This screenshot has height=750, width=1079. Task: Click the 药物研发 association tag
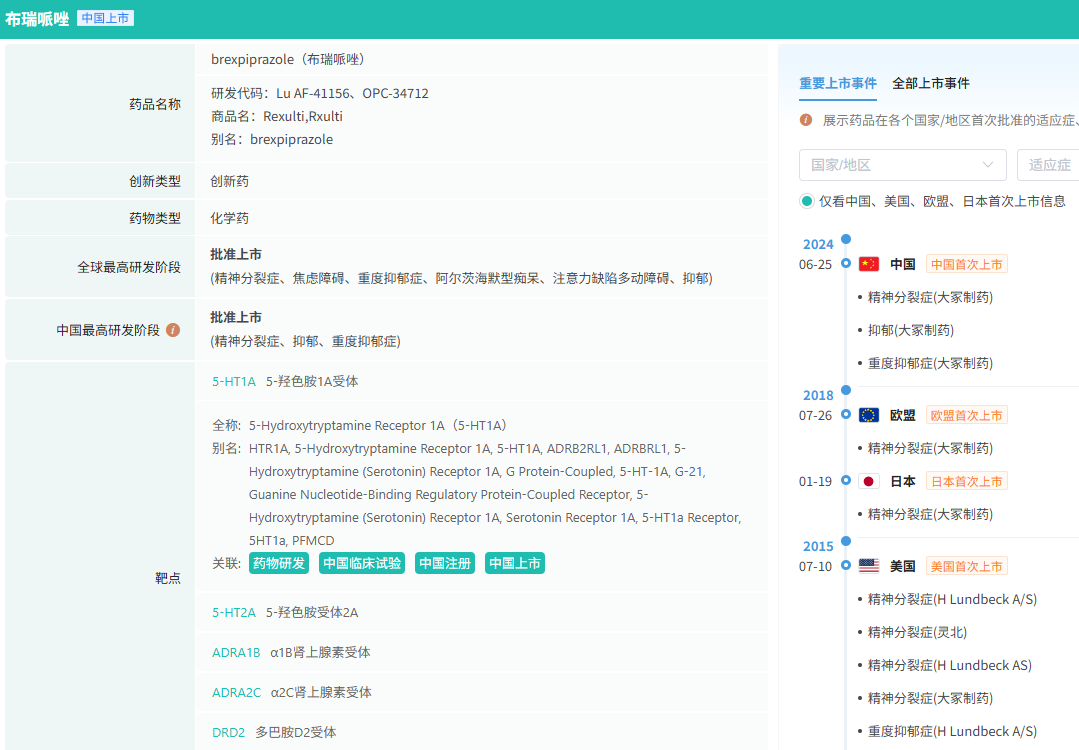tap(279, 563)
